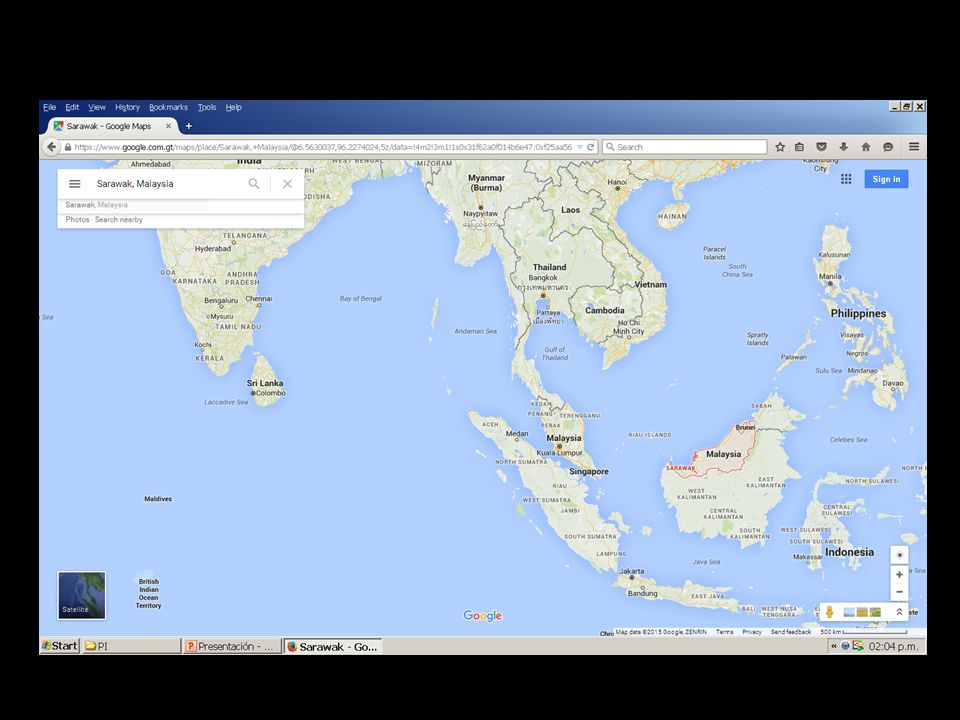
Task: Click the Sri Lanka label on the map
Action: 265,383
